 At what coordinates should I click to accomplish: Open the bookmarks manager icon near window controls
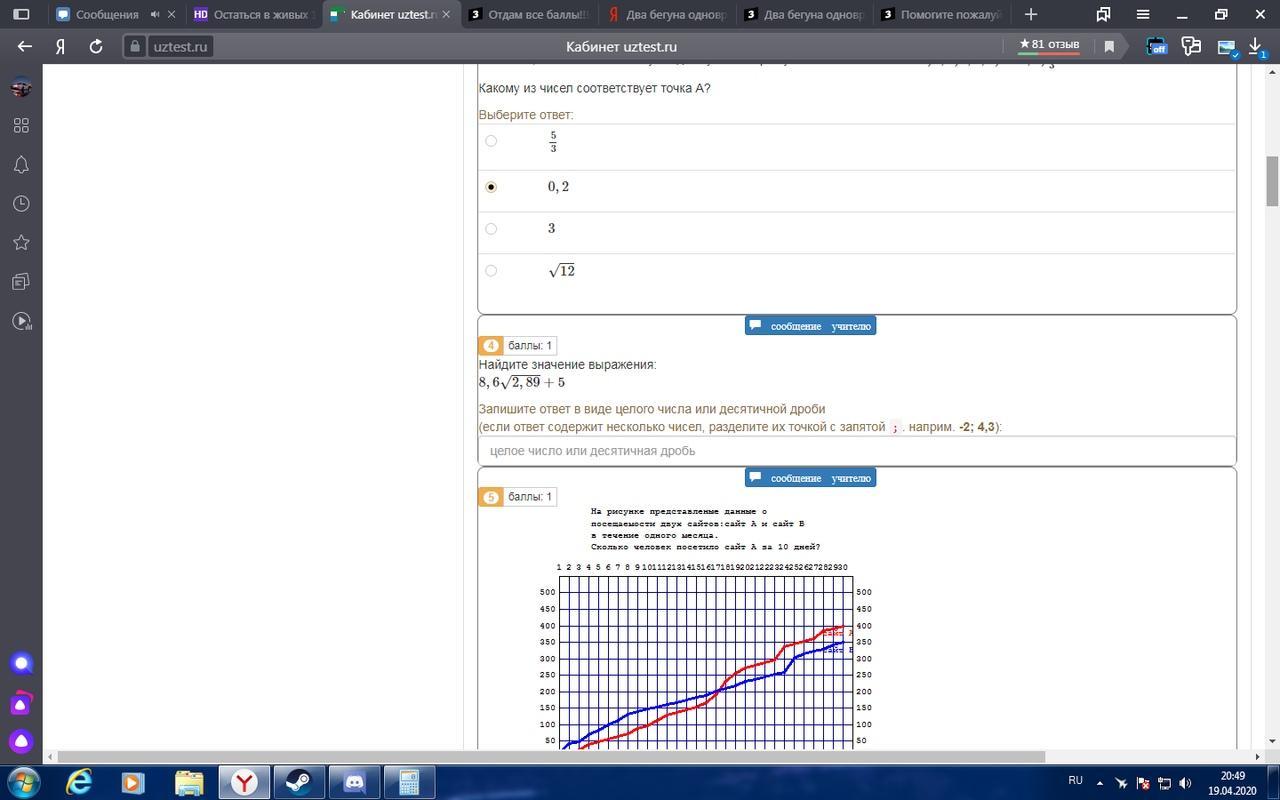[1103, 14]
